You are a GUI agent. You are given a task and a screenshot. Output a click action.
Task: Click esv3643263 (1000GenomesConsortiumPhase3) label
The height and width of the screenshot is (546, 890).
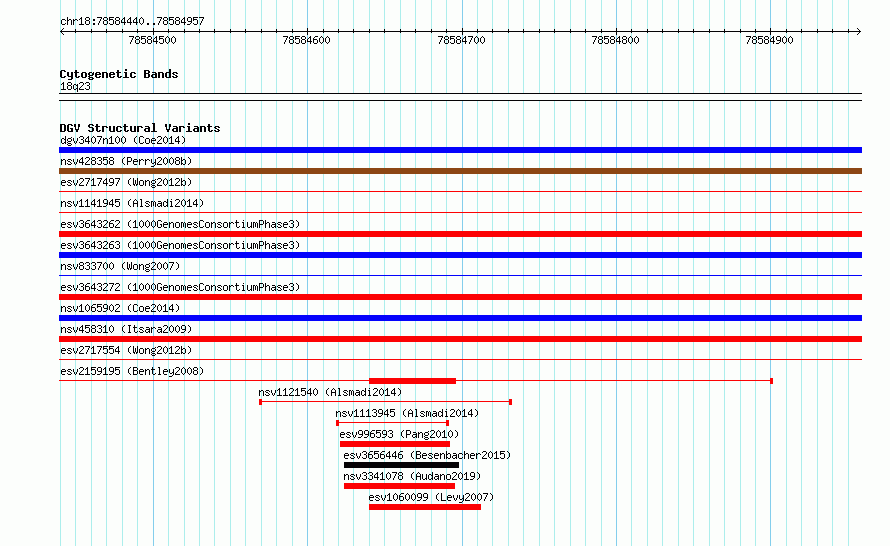(180, 245)
